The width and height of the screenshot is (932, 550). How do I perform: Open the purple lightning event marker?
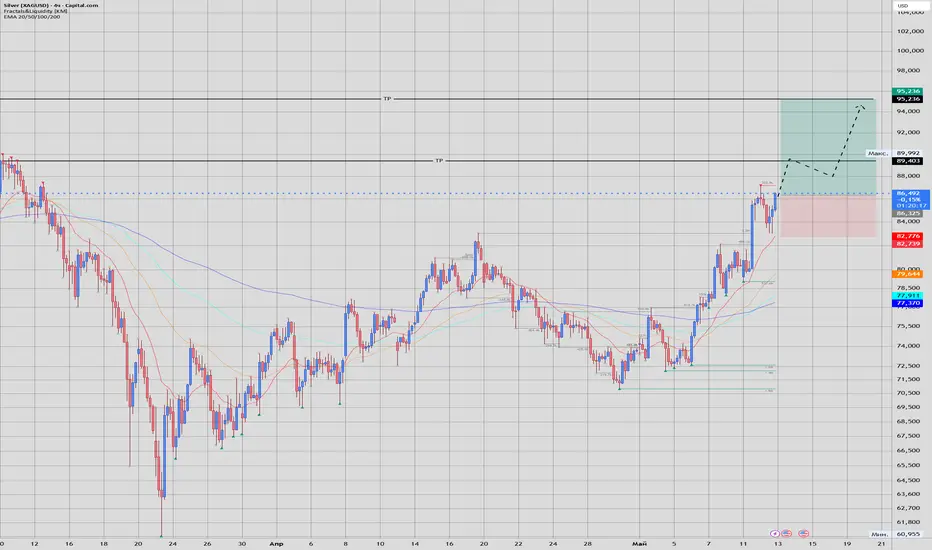pos(774,533)
